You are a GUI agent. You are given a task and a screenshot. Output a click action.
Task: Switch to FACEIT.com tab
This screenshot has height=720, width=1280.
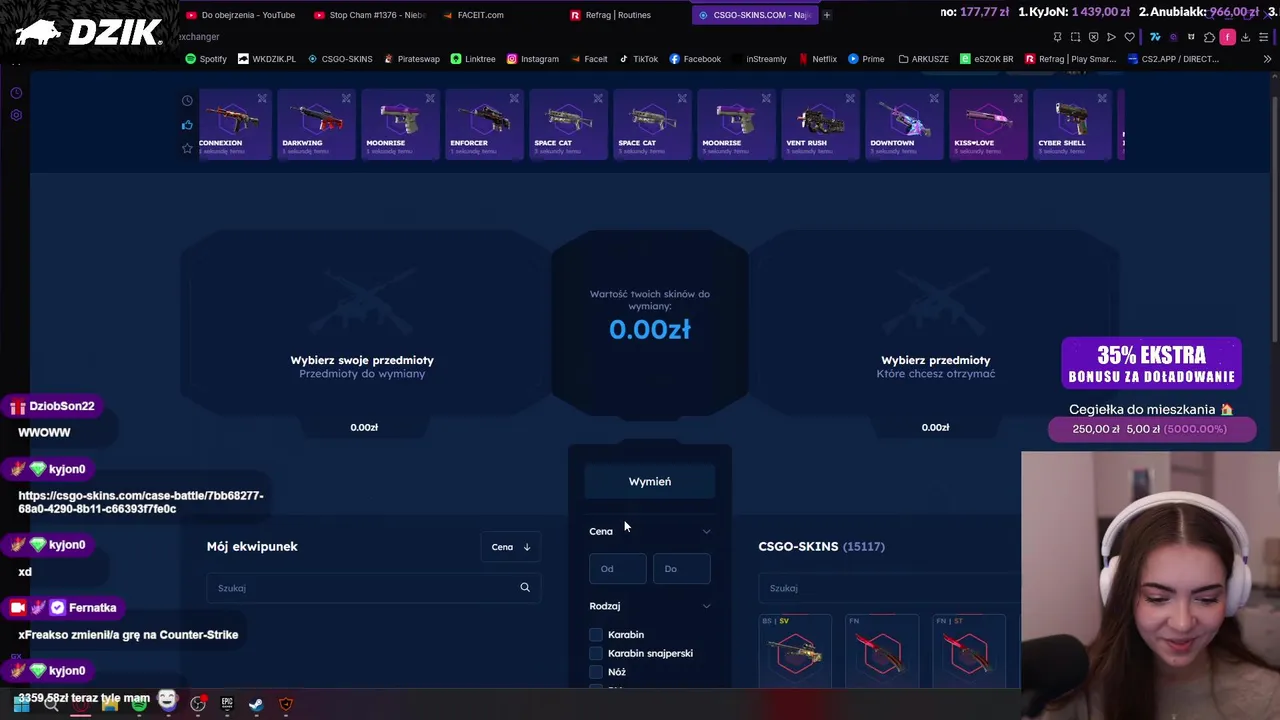[473, 15]
